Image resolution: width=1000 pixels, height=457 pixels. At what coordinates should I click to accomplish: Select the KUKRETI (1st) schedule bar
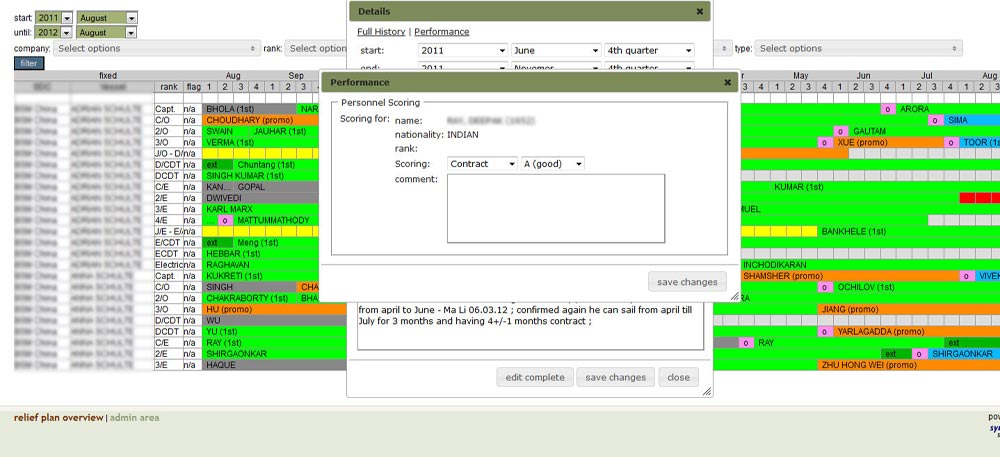[x=260, y=276]
